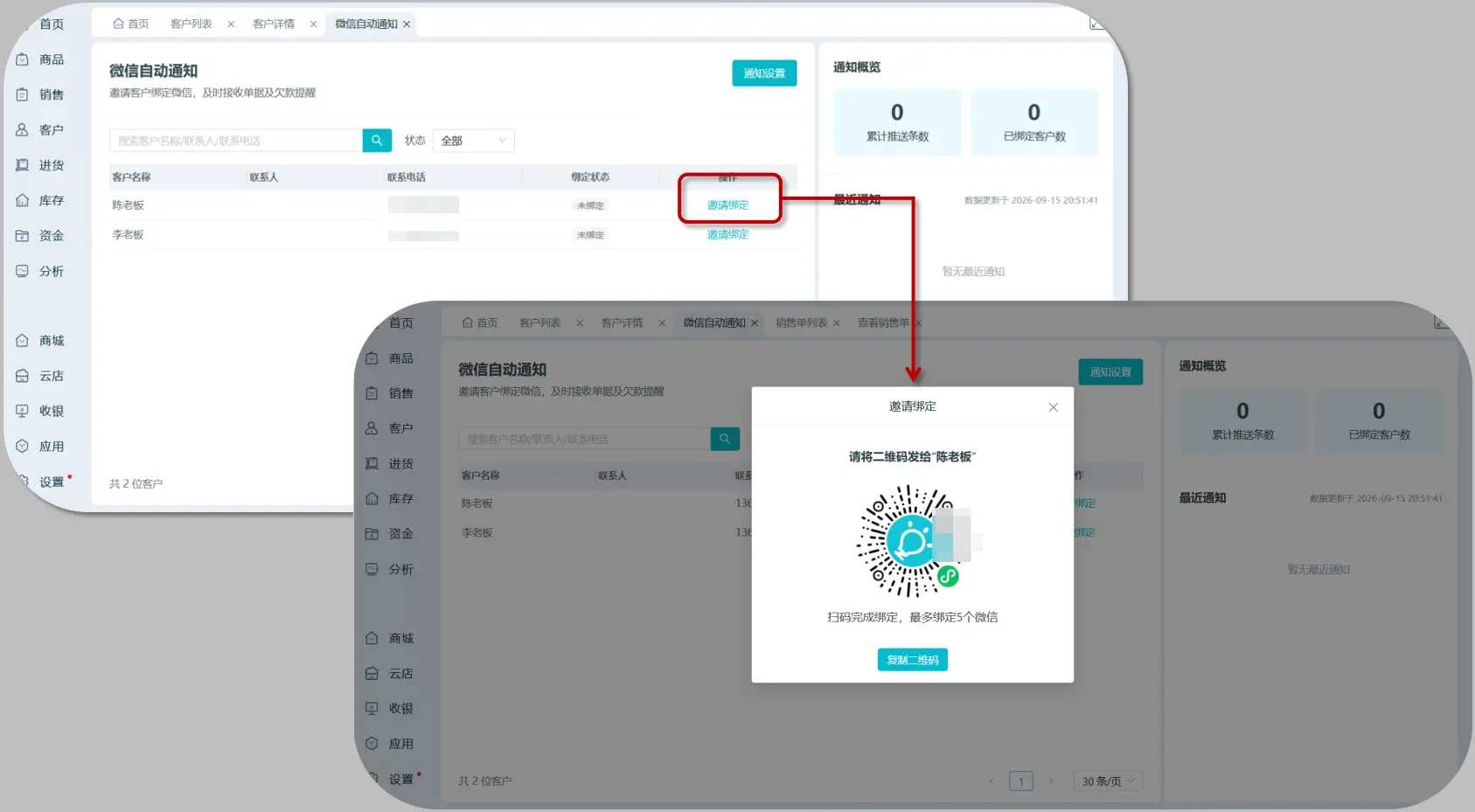Close the 销售单列表 tab in the lower window
This screenshot has height=812, width=1475.
click(x=836, y=323)
